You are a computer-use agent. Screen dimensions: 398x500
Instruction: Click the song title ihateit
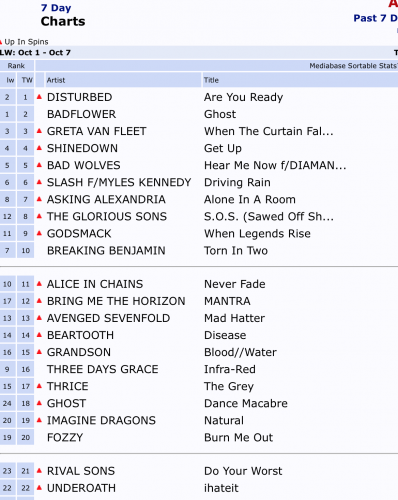[x=221, y=488]
